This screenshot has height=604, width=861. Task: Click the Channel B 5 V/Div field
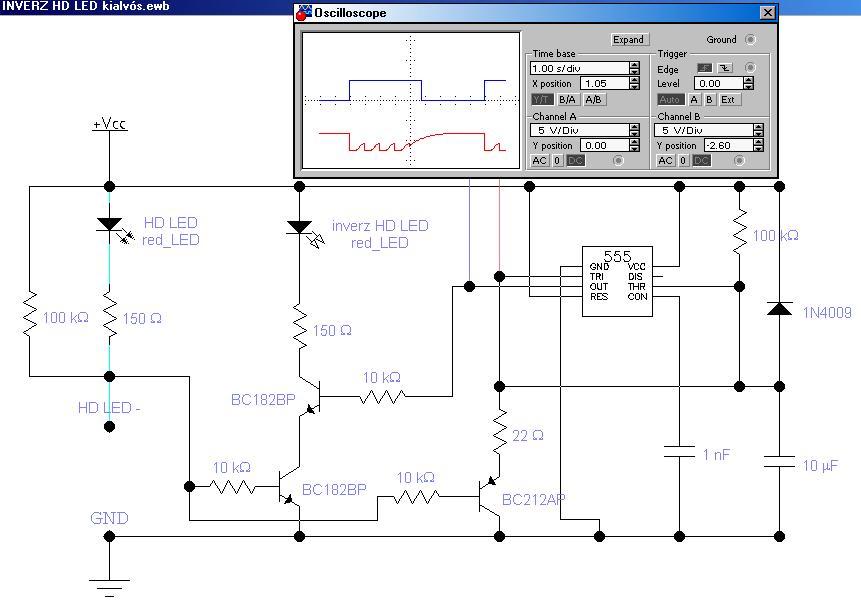coord(703,130)
